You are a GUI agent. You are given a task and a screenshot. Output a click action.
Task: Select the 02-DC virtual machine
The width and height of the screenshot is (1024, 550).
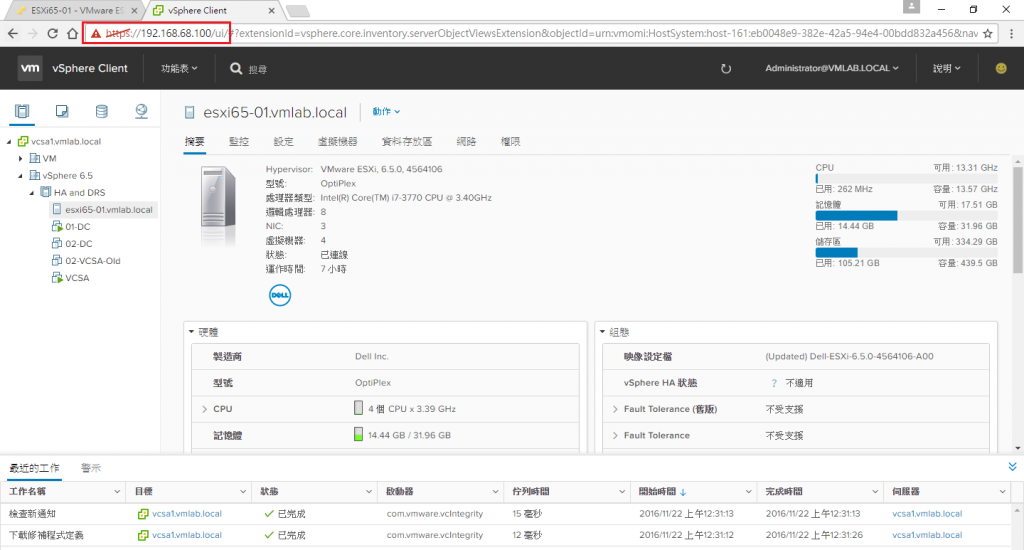click(78, 244)
